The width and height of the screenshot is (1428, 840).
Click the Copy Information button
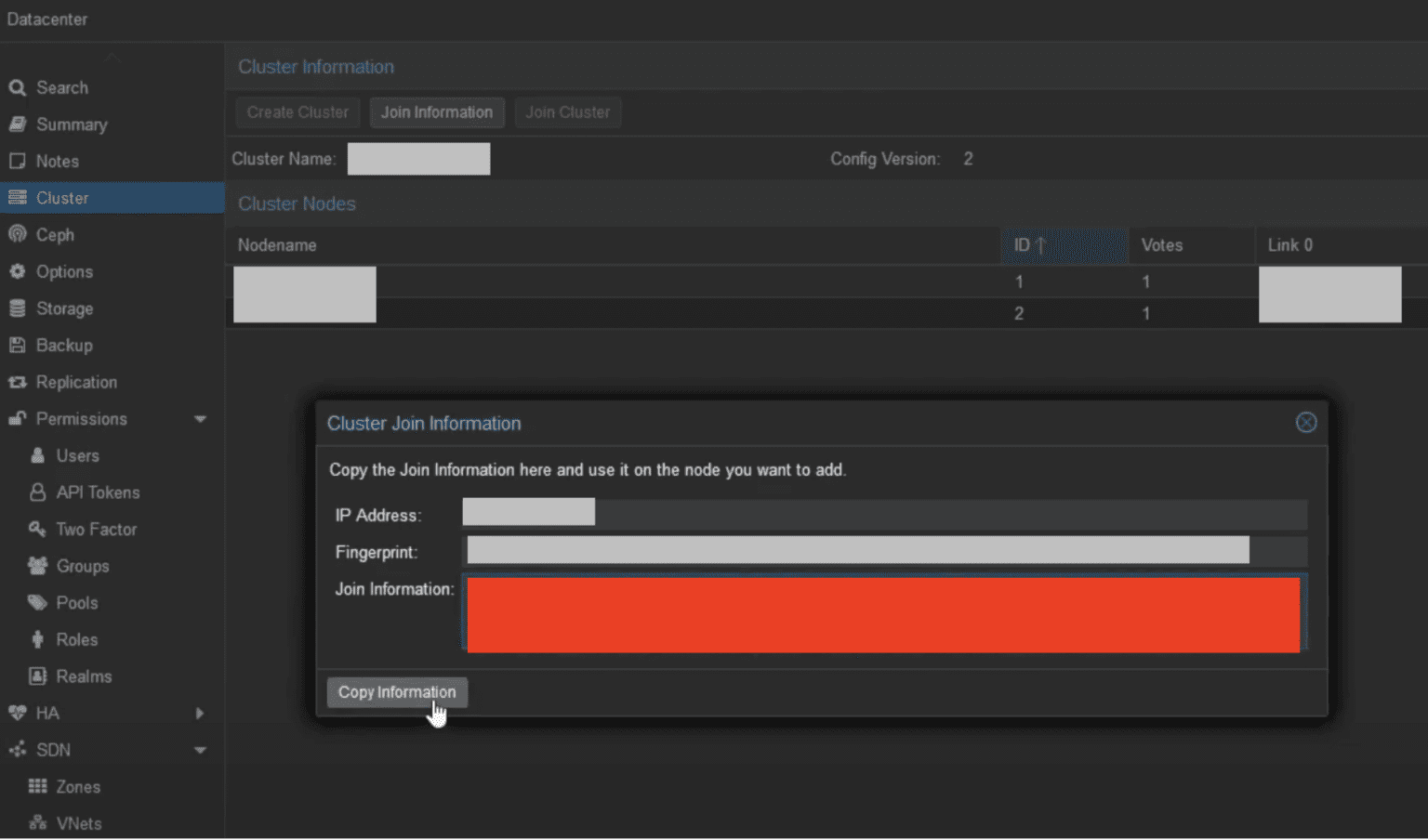(397, 691)
